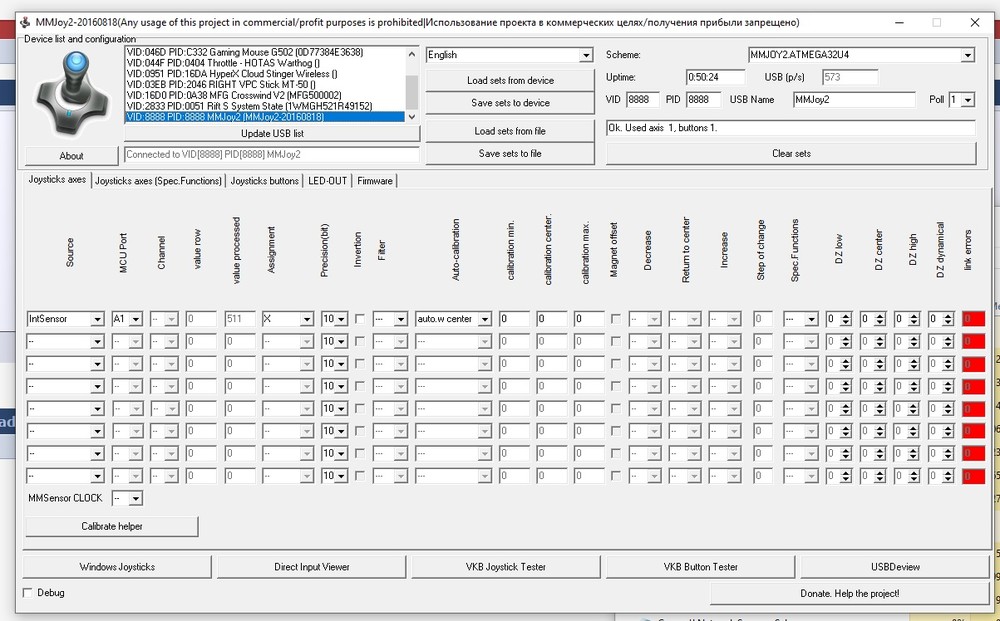Open Filter dropdown in IntSensor row
1000x621 pixels.
[401, 319]
